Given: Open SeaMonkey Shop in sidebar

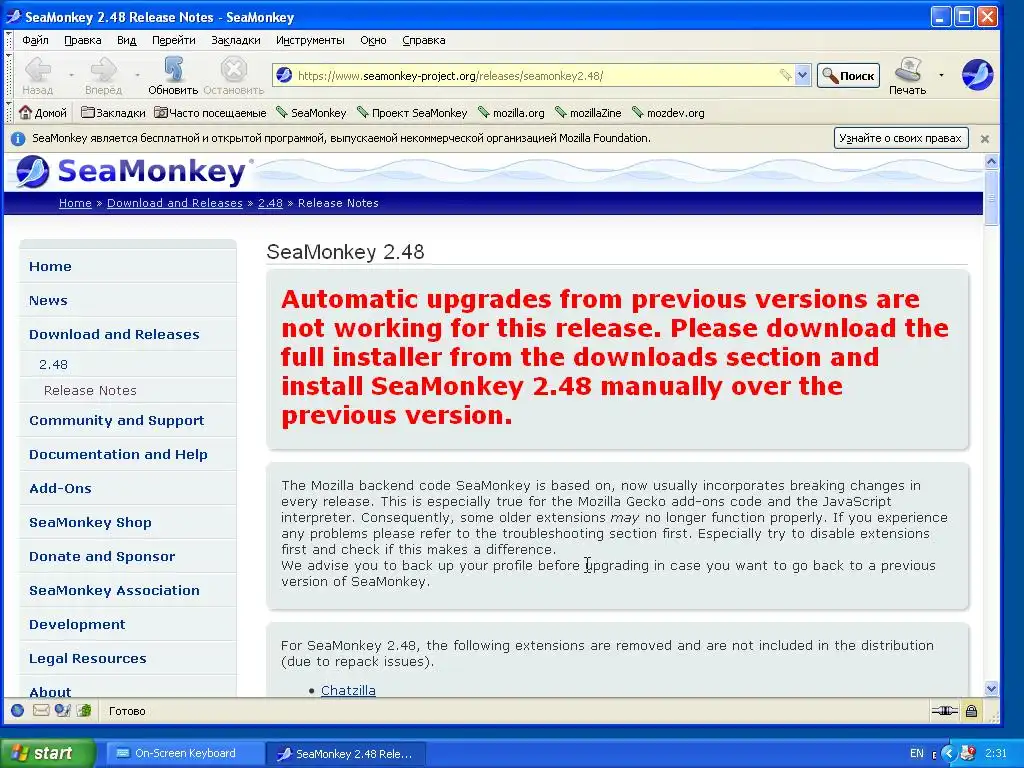Looking at the screenshot, I should (x=90, y=522).
